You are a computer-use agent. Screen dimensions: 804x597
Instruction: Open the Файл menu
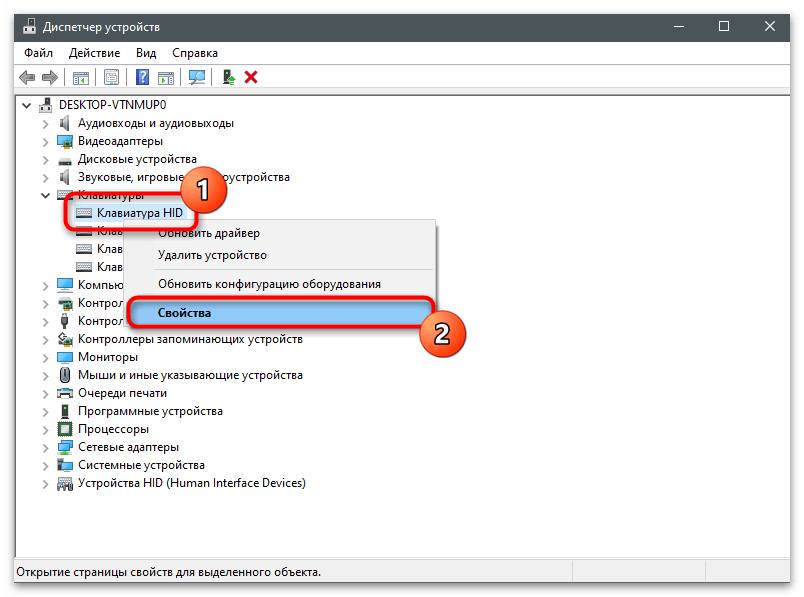38,53
